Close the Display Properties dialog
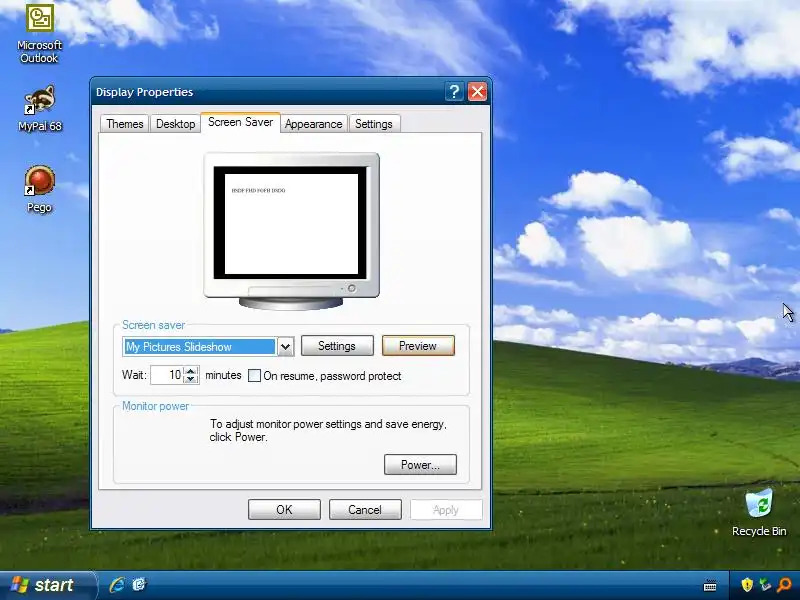Viewport: 800px width, 600px height. (x=477, y=92)
